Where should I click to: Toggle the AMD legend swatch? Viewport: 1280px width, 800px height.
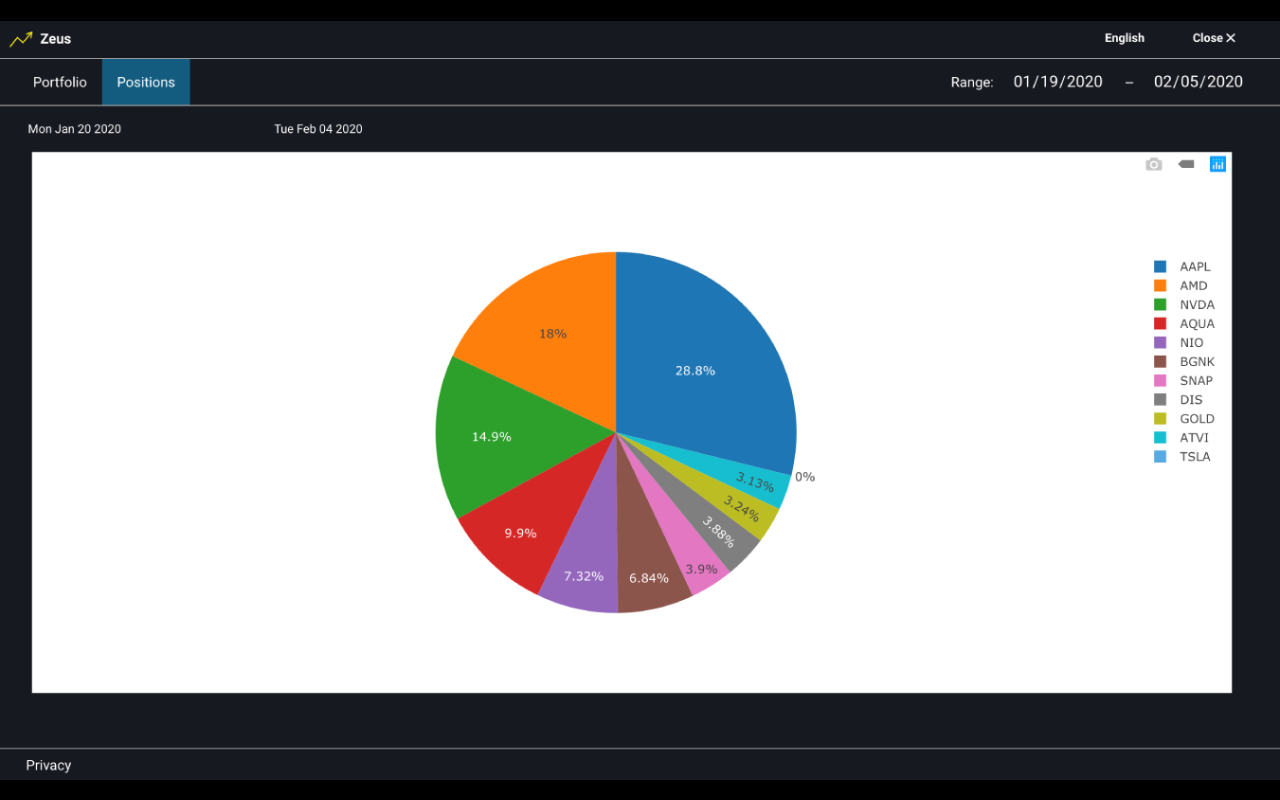1160,286
